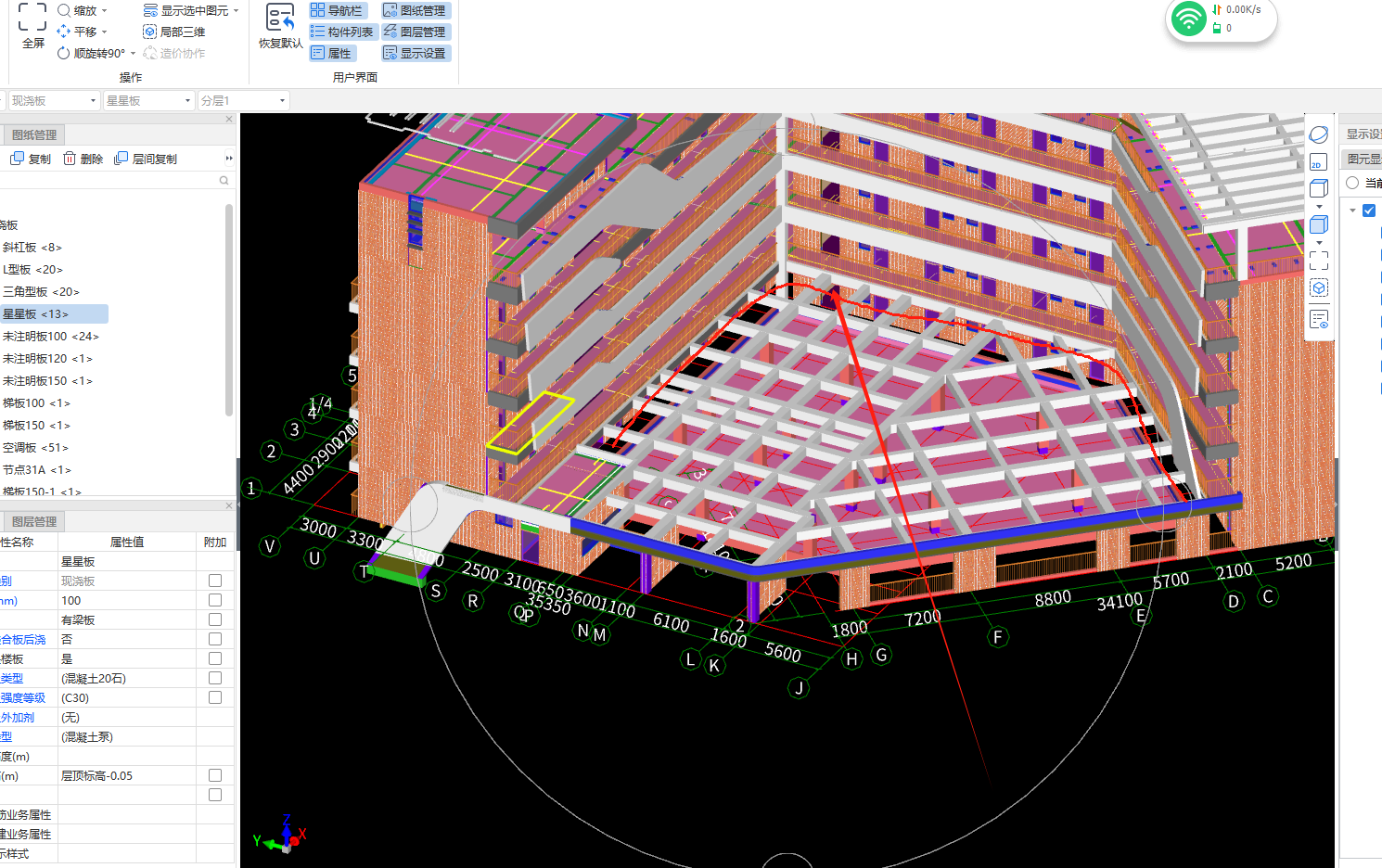Click the 属性值 column header
1382x868 pixels.
(x=127, y=542)
